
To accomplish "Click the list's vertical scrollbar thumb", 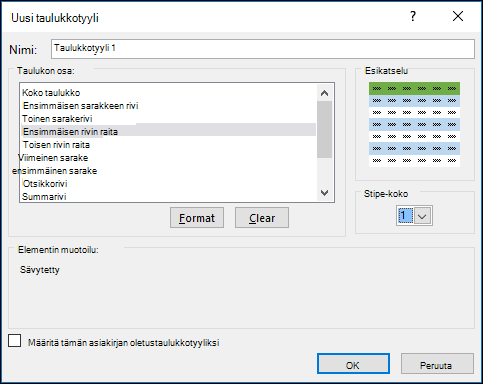I will click(324, 129).
